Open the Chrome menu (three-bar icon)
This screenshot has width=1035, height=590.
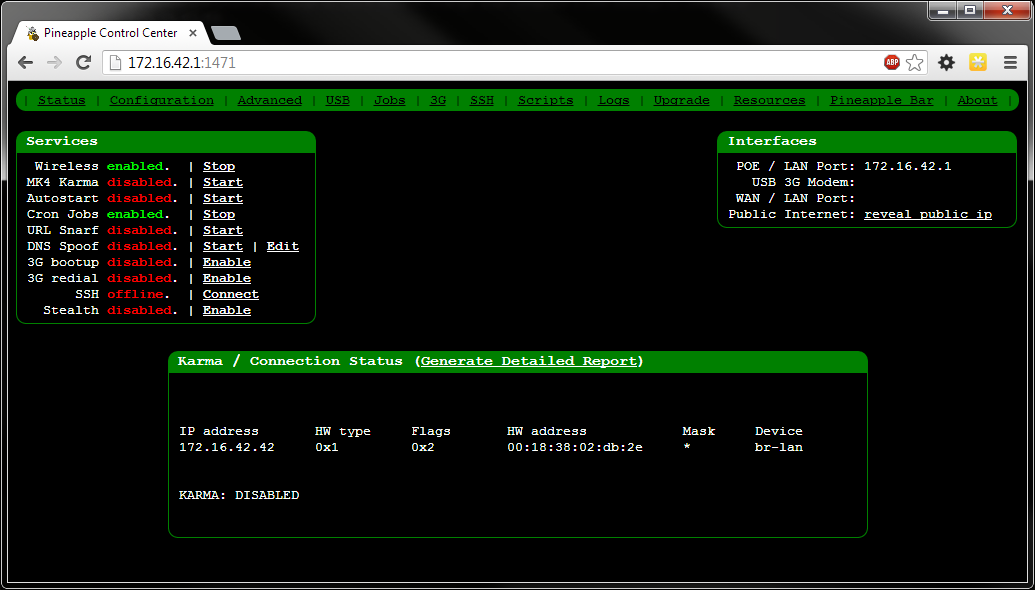point(1010,63)
